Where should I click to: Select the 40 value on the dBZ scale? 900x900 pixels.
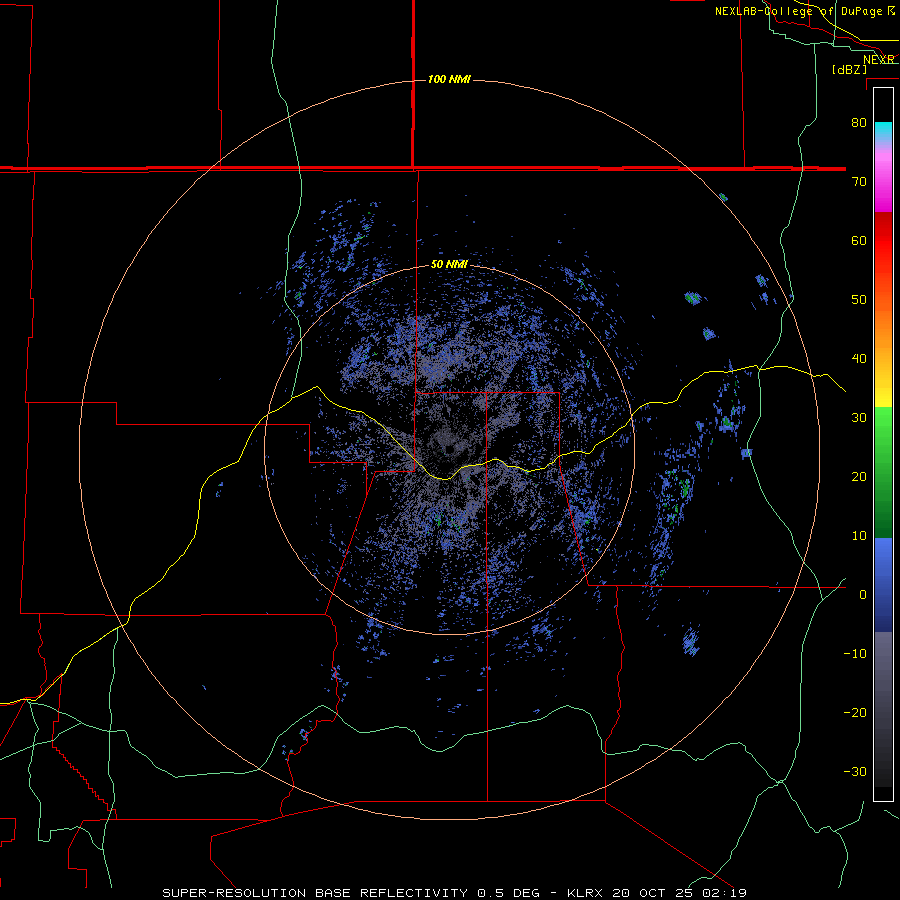click(859, 359)
